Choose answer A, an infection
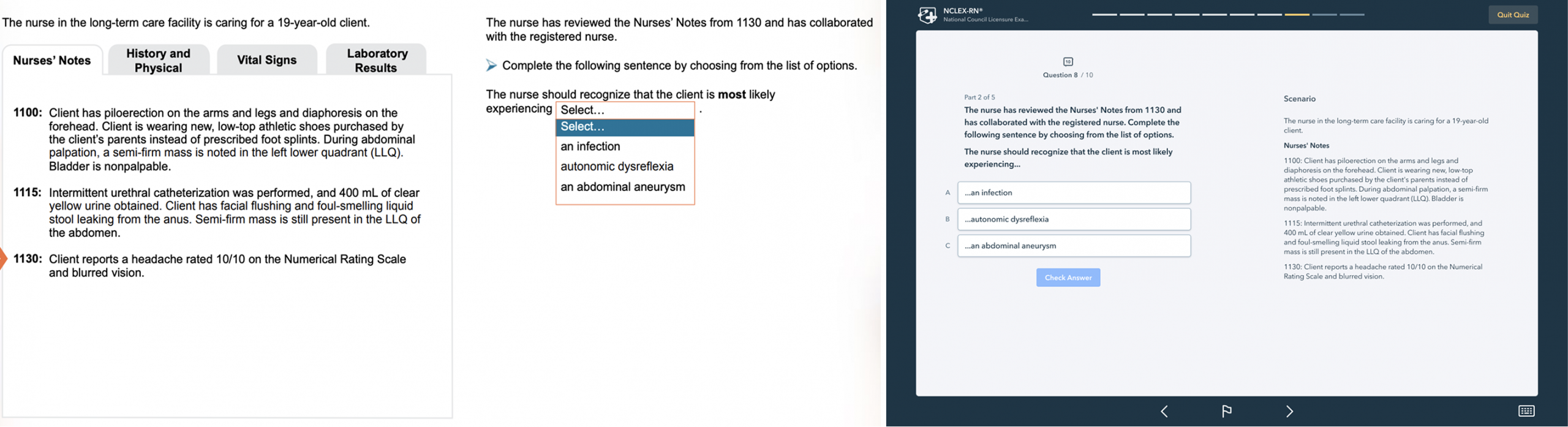Screen dimensions: 1568x427 (x=1074, y=192)
